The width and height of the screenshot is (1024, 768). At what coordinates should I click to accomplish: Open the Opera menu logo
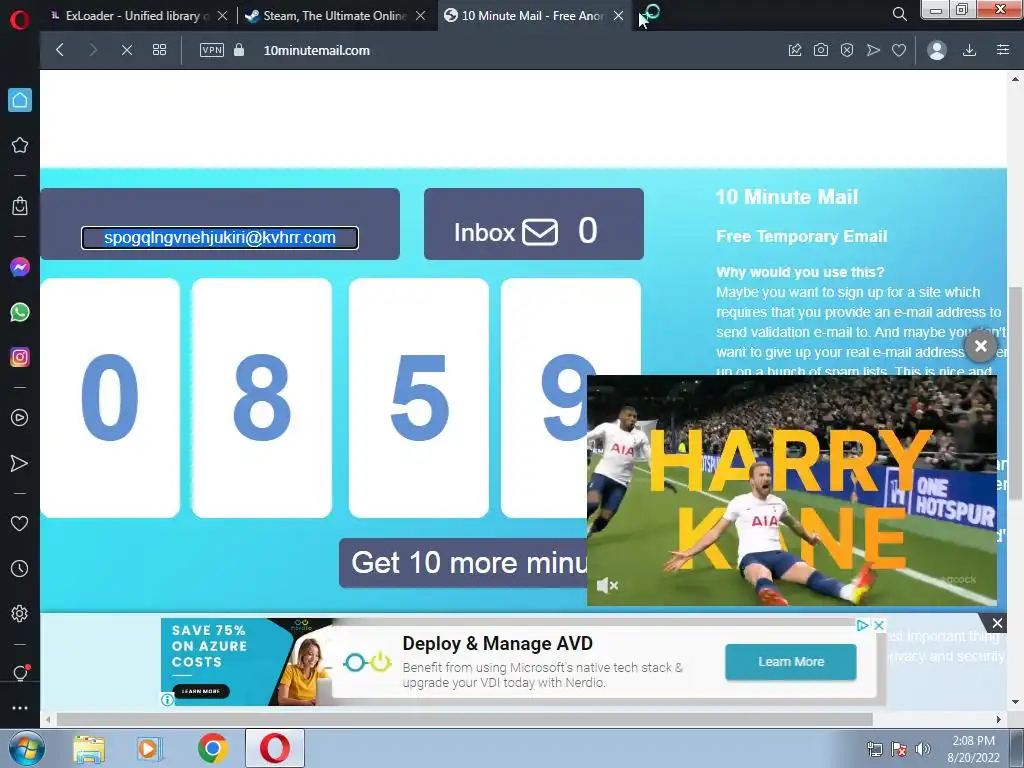pos(20,20)
